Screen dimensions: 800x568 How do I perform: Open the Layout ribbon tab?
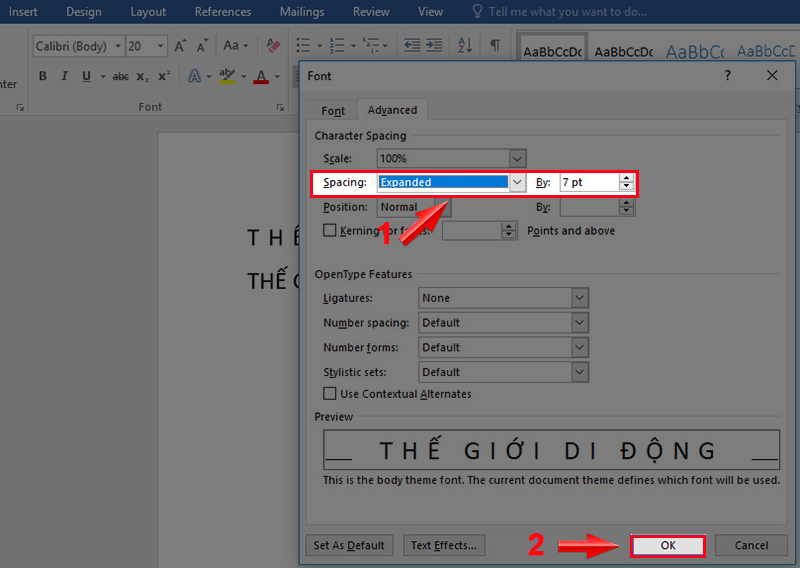tap(148, 12)
